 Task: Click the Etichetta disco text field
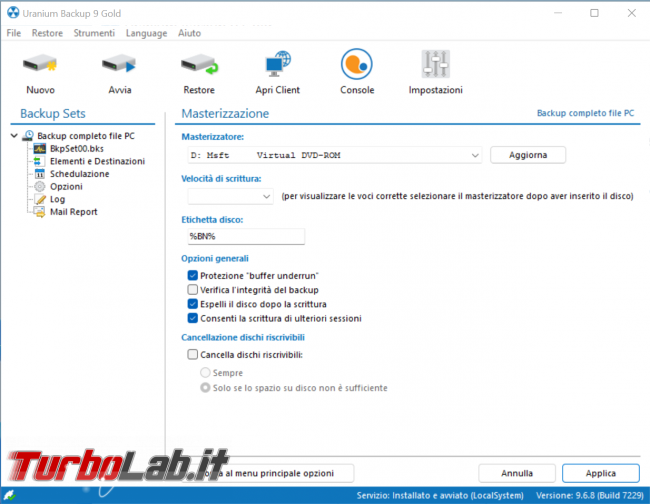click(x=246, y=236)
